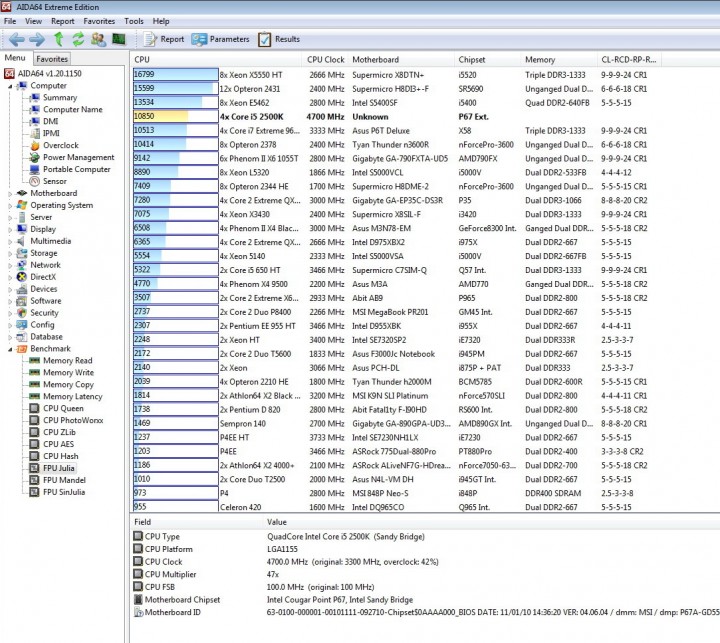Click the Results toolbar button
This screenshot has height=643, width=720.
click(x=279, y=39)
